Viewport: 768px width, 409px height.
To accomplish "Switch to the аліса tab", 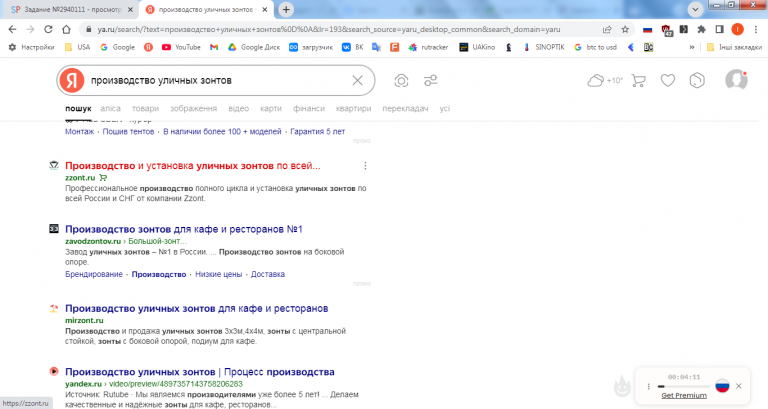I will tap(110, 108).
